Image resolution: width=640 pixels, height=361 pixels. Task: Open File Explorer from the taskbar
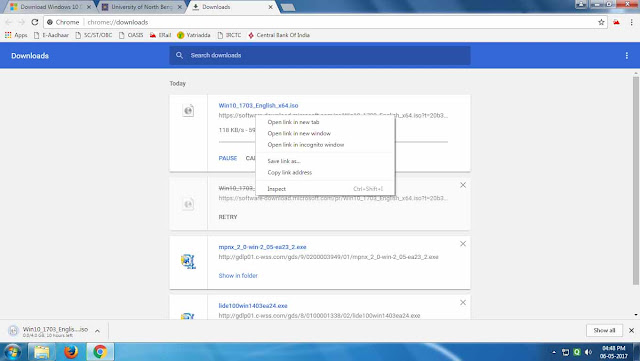[x=41, y=352]
